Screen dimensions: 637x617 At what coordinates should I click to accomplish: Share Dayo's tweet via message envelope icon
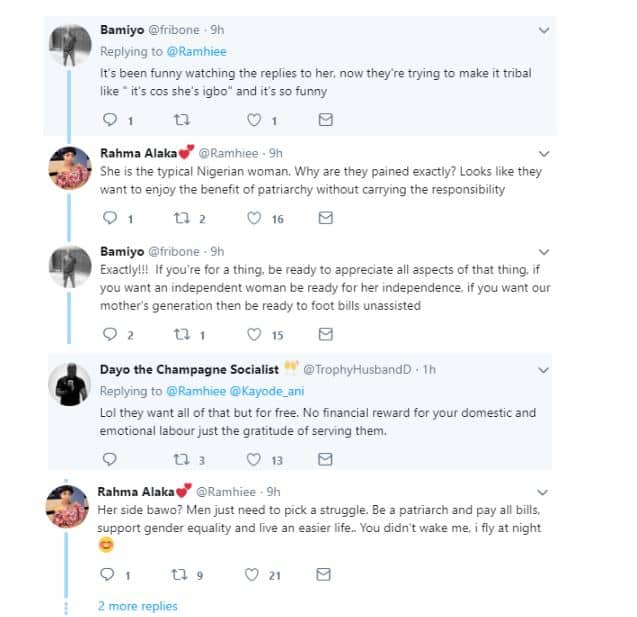[x=325, y=459]
